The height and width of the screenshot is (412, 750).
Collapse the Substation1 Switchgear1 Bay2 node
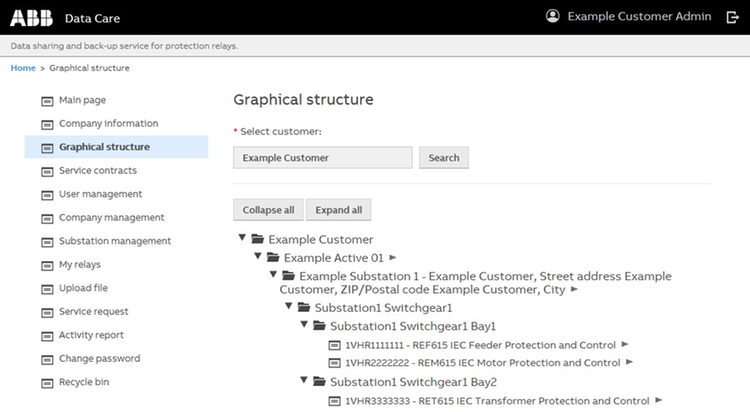tap(304, 380)
